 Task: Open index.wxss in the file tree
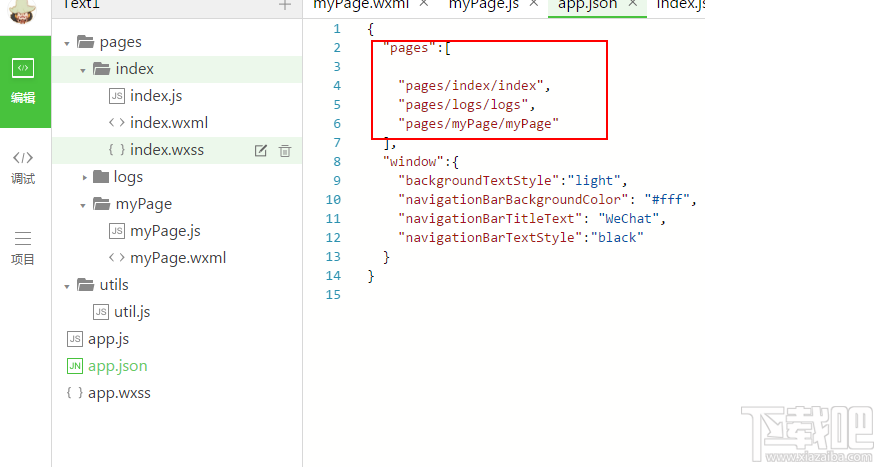[177, 150]
